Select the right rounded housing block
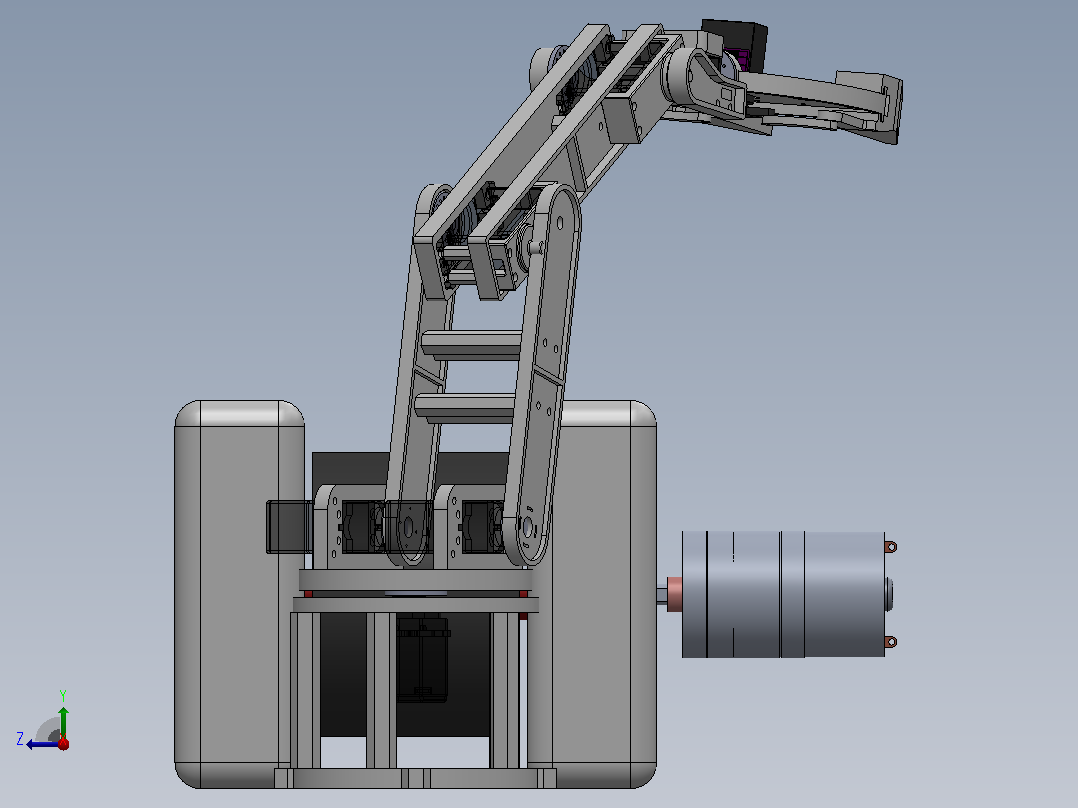Image resolution: width=1078 pixels, height=808 pixels. [605, 594]
